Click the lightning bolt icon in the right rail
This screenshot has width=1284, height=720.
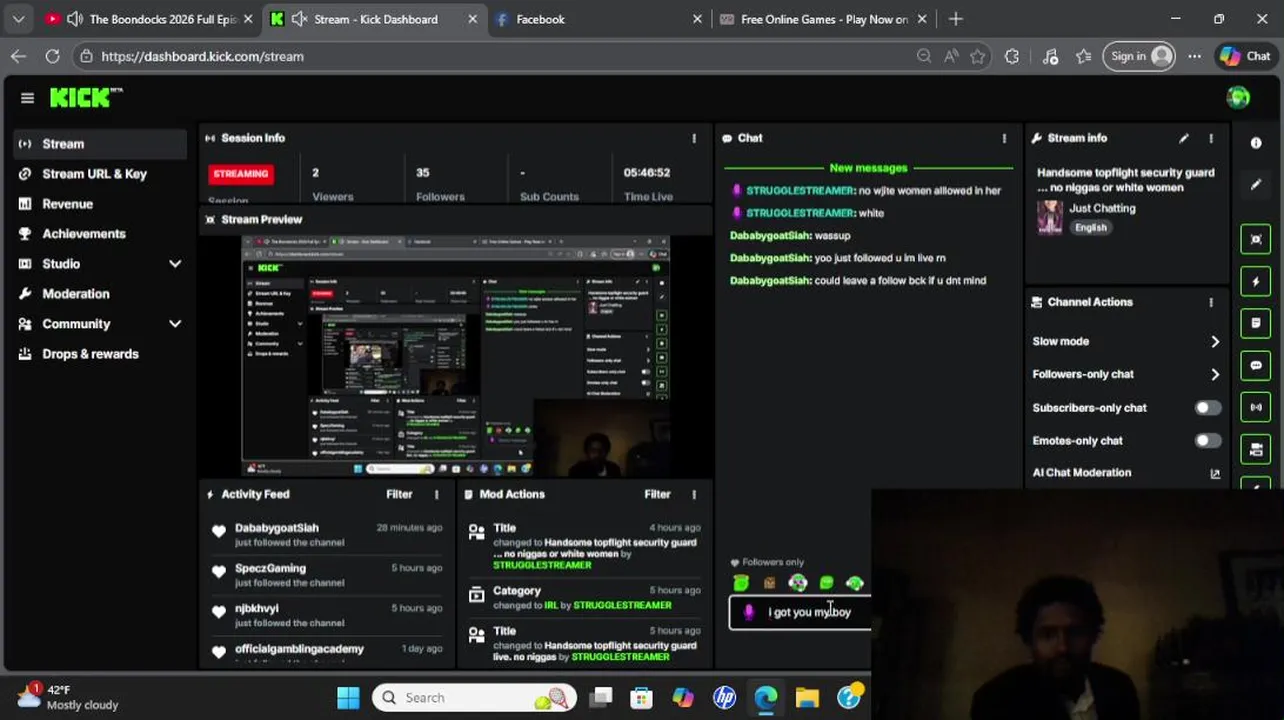[x=1256, y=282]
